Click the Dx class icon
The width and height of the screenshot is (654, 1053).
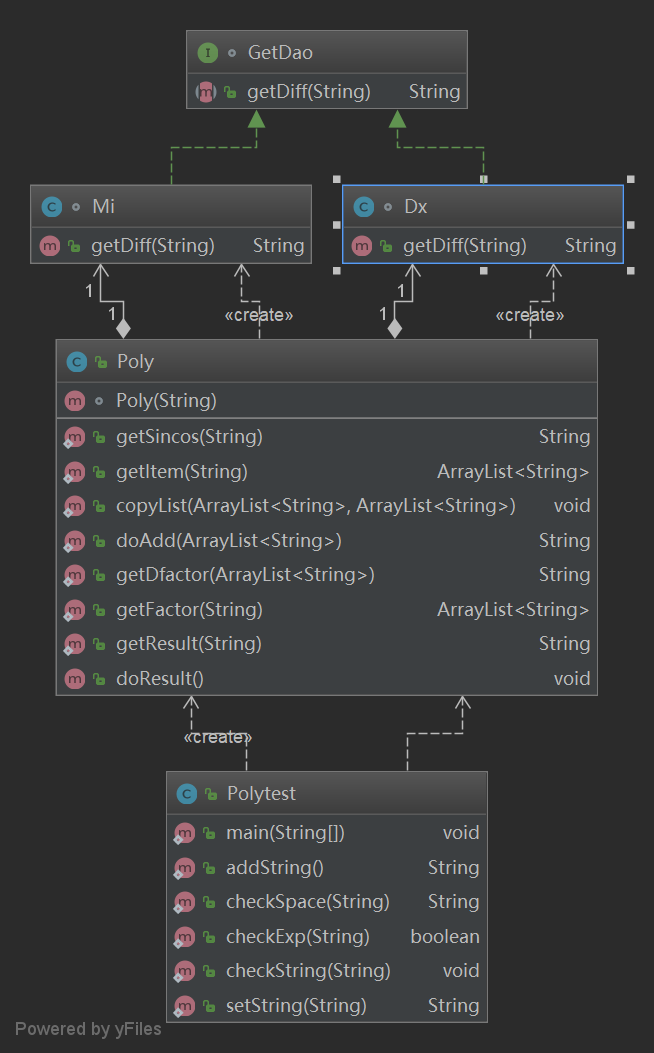coord(363,207)
